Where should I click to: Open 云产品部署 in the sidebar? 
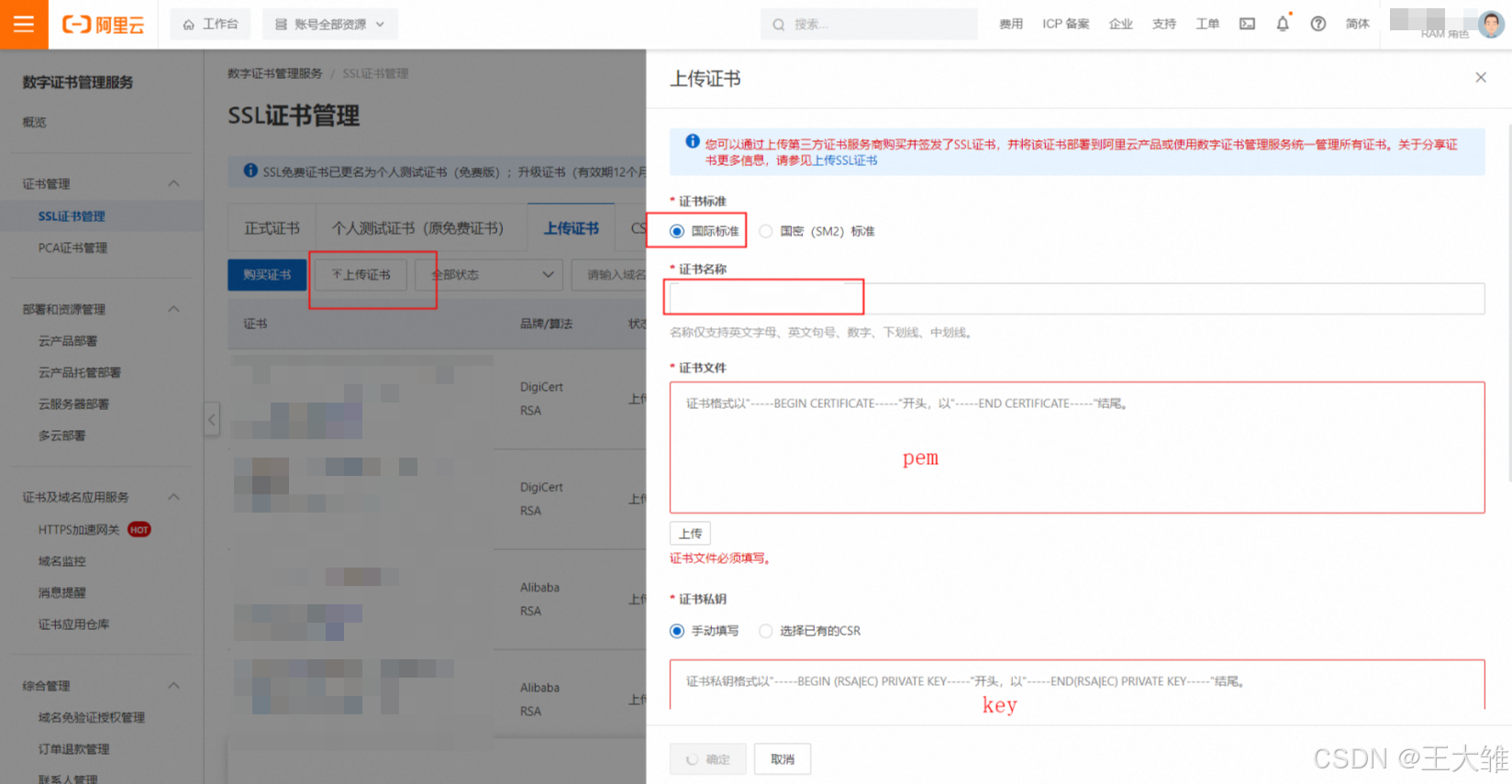click(68, 341)
